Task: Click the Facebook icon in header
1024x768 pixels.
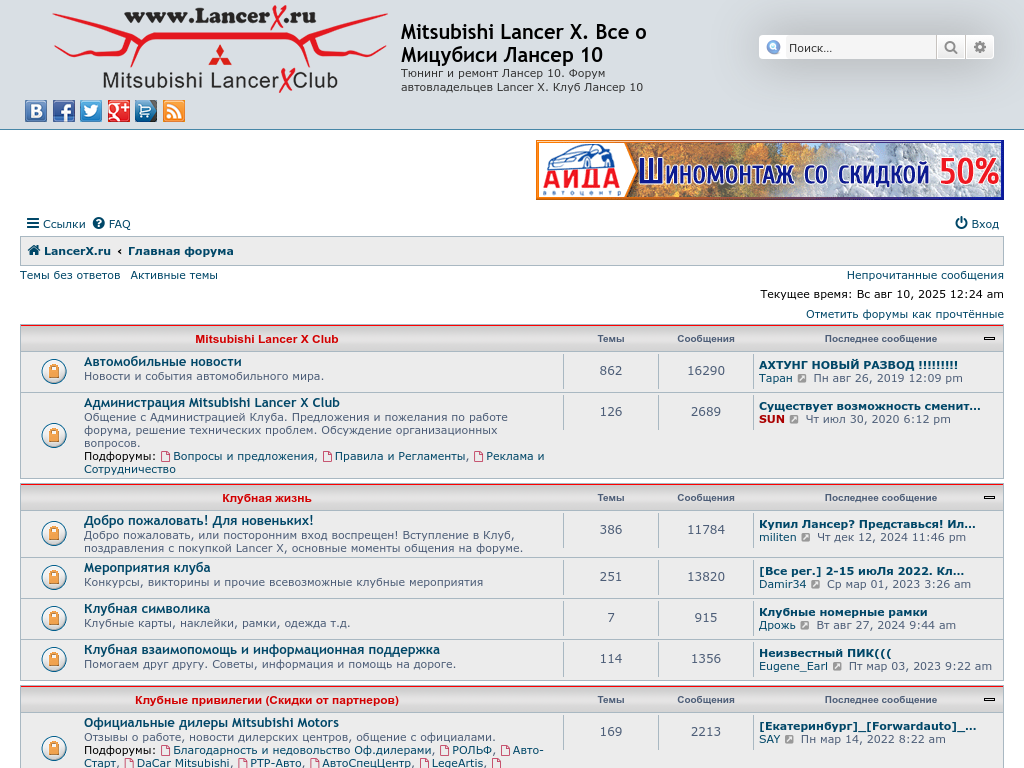Action: pos(64,111)
